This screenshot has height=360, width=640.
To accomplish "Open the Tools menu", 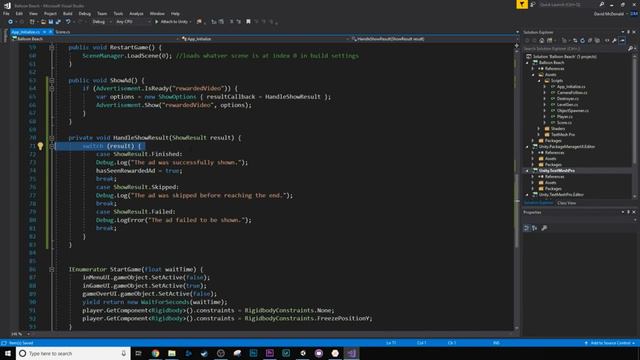I will coord(118,13).
